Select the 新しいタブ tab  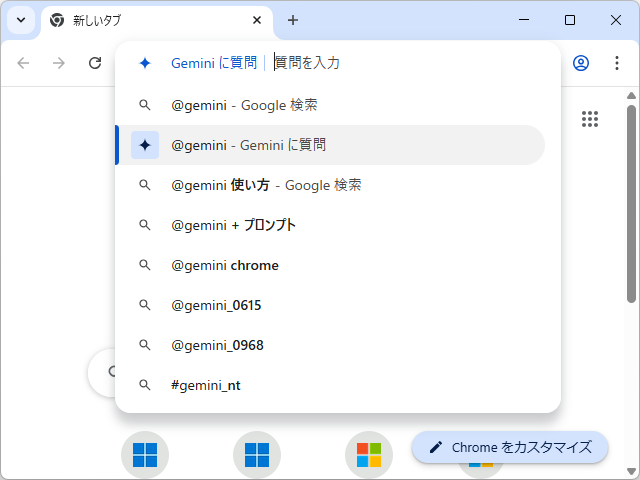(157, 20)
